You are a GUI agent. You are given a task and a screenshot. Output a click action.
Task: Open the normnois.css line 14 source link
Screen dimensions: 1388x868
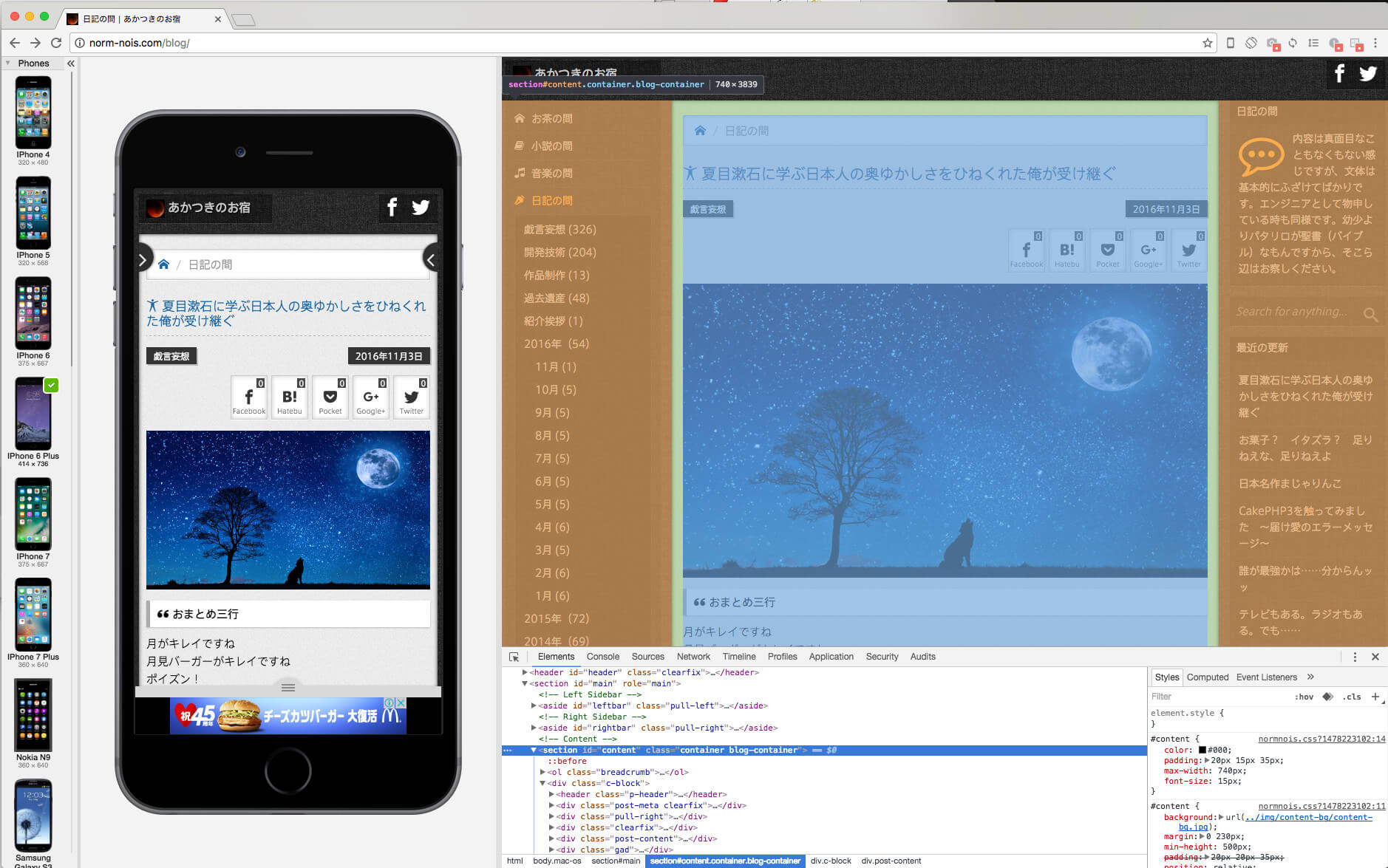tap(1321, 739)
